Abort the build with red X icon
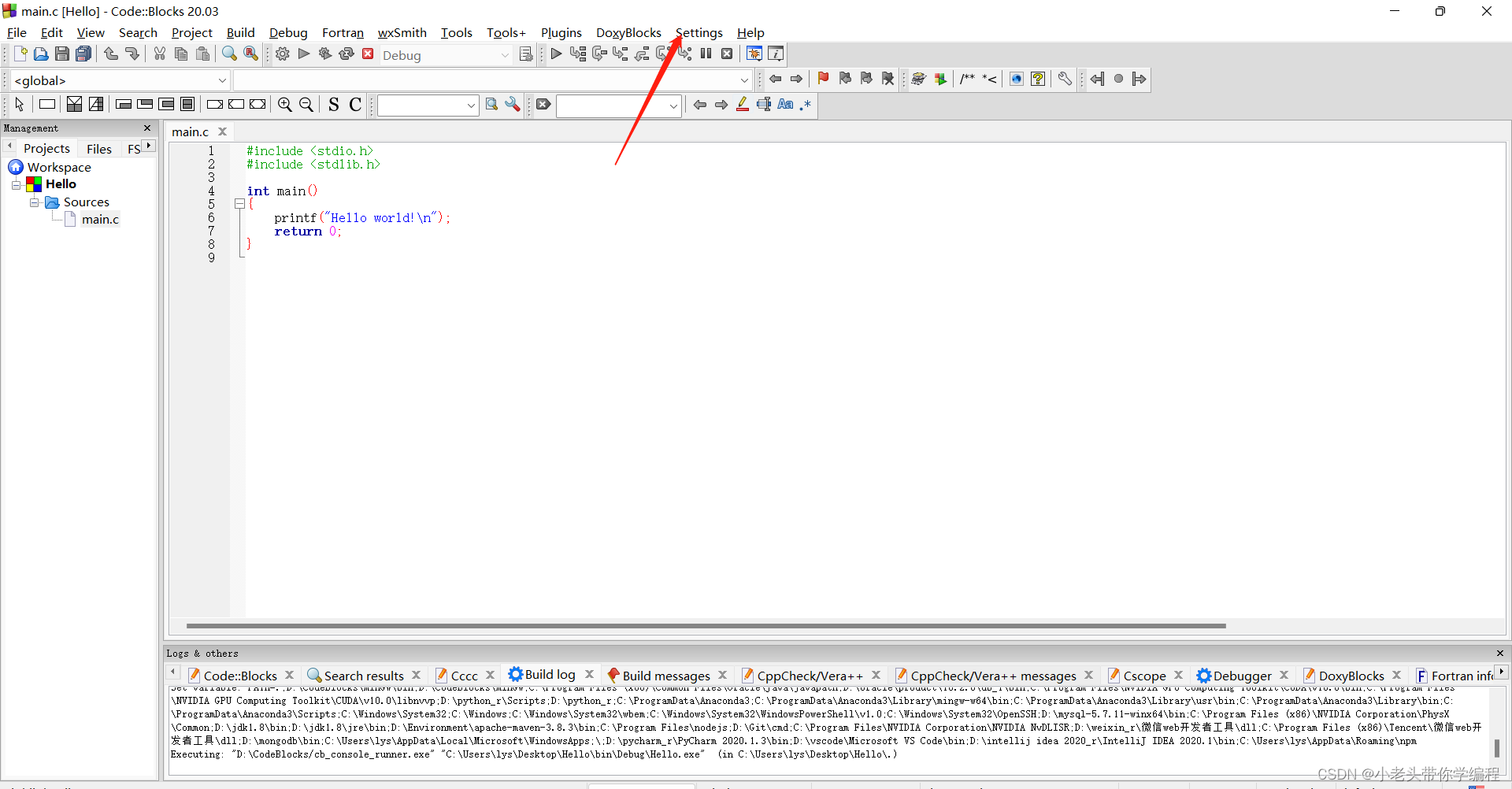The width and height of the screenshot is (1512, 789). point(368,54)
